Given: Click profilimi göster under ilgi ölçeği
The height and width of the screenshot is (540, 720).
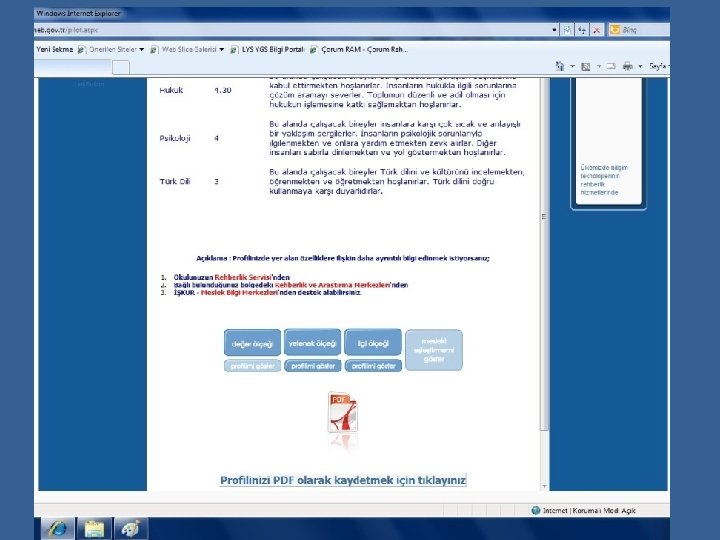Looking at the screenshot, I should click(x=373, y=366).
